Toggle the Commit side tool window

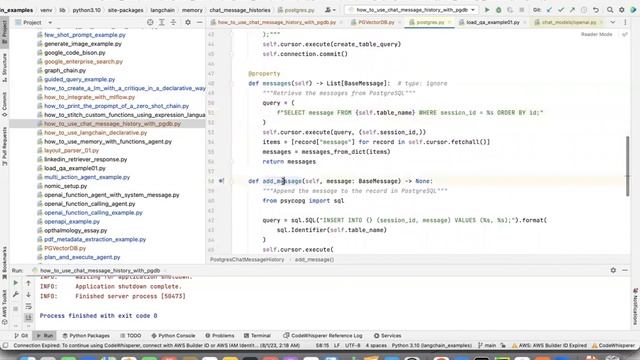4,104
